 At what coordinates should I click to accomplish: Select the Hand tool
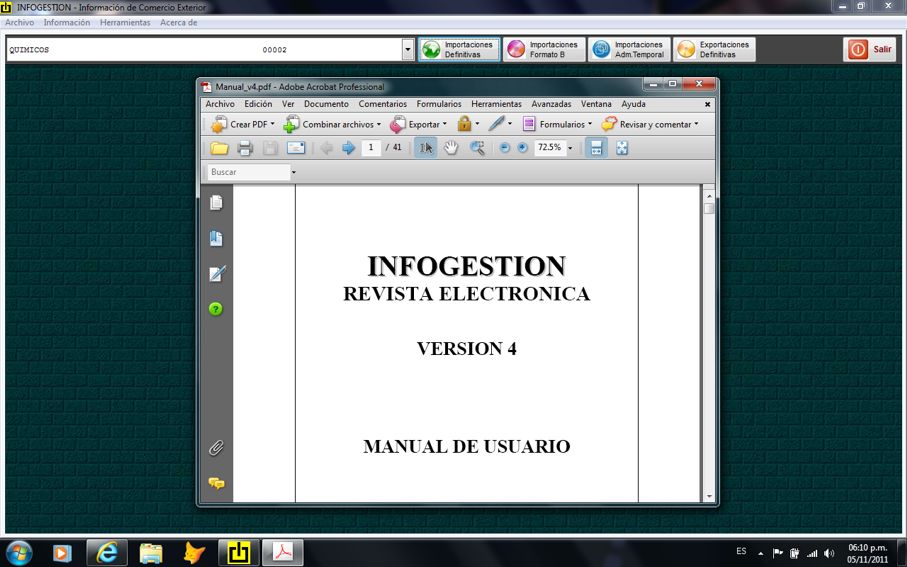pos(451,148)
